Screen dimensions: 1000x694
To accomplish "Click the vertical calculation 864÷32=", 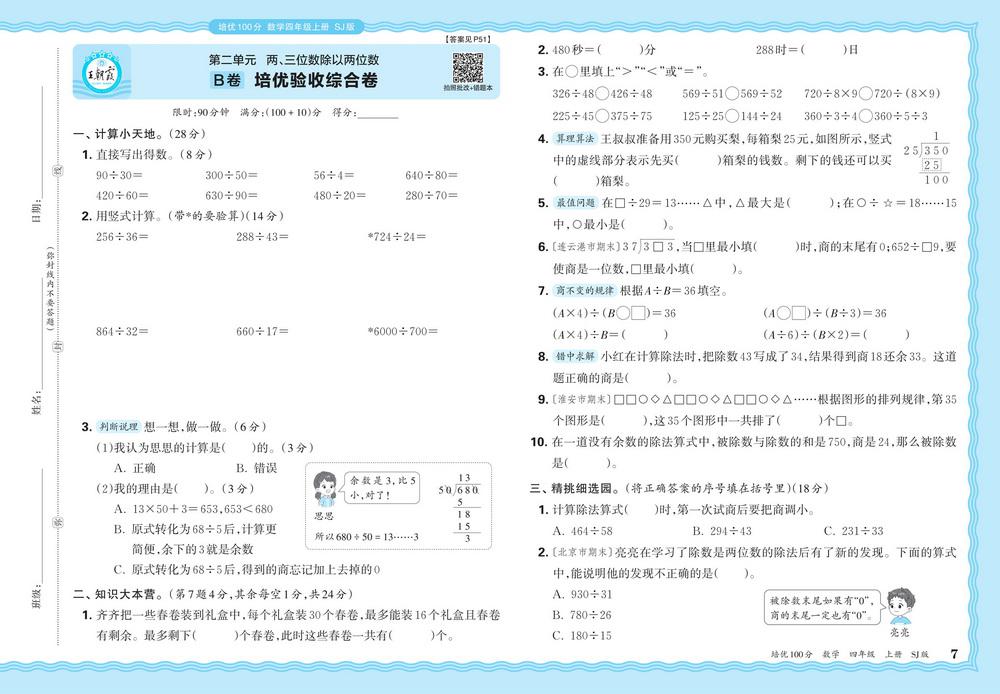I will (122, 331).
